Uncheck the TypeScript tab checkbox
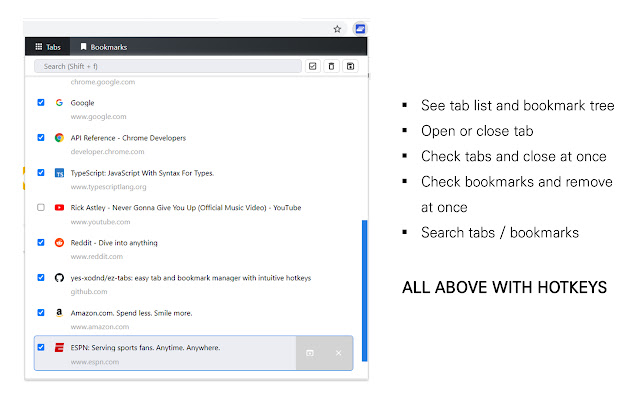 tap(41, 173)
